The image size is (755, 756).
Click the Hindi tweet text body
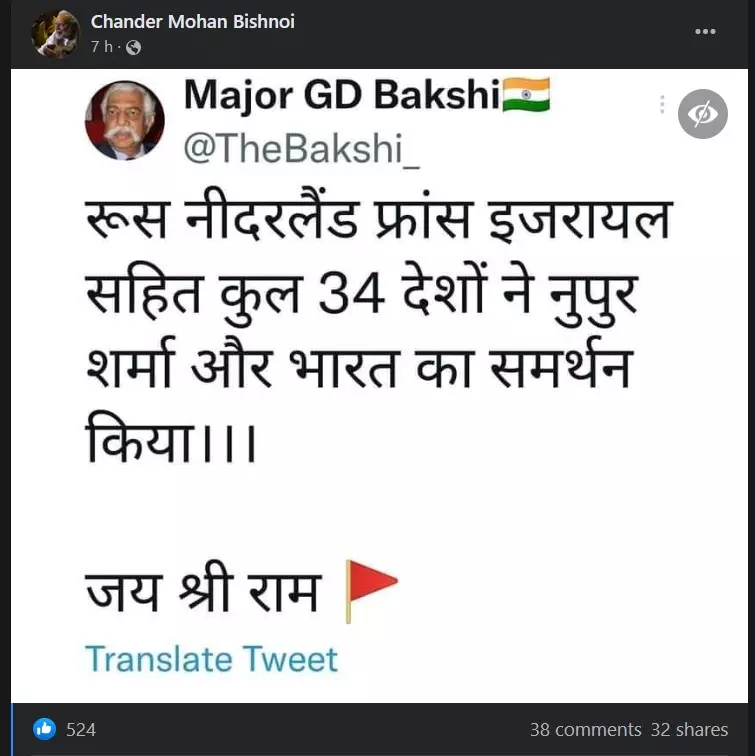click(379, 331)
